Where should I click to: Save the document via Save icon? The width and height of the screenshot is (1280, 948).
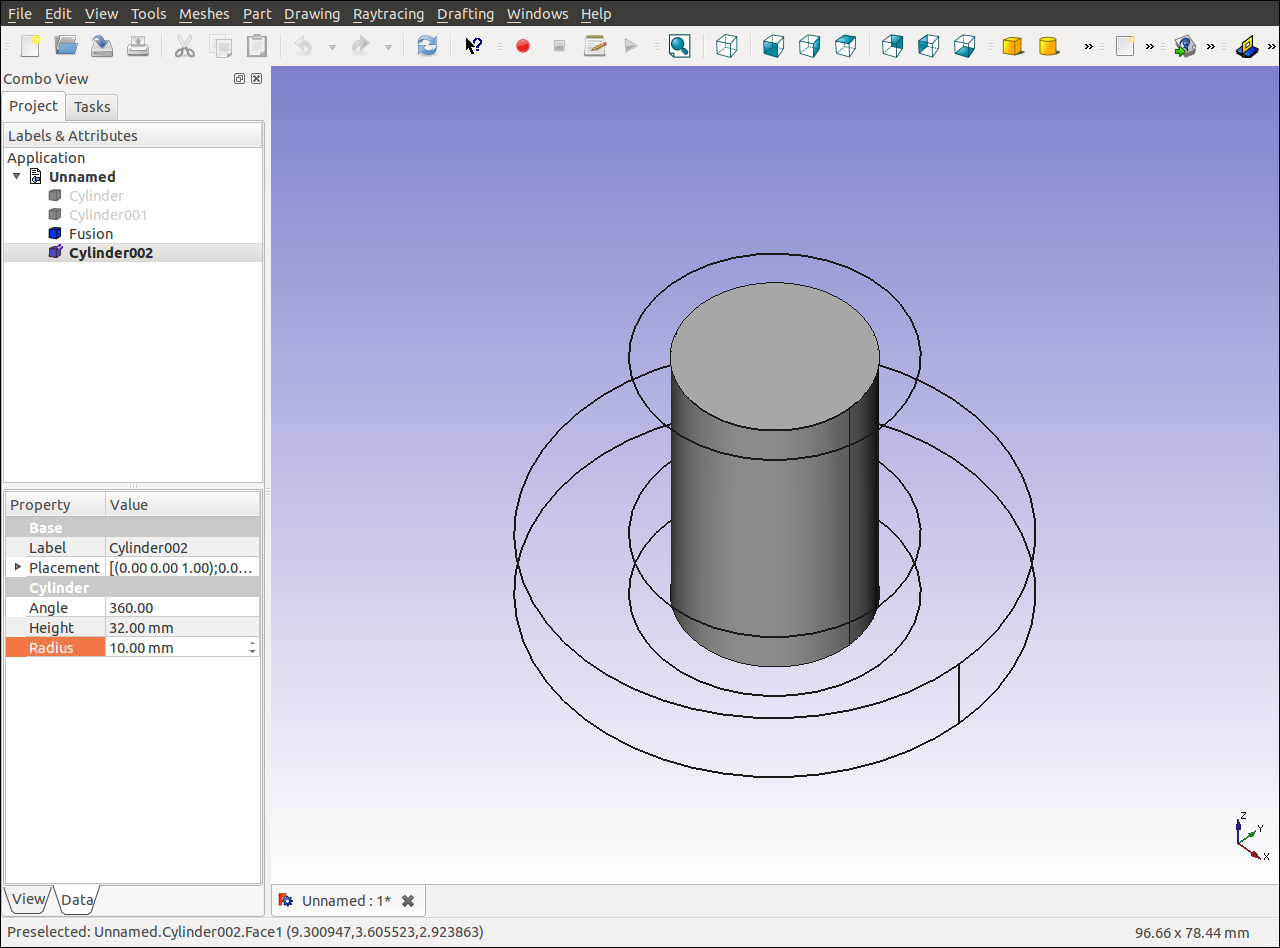point(102,46)
